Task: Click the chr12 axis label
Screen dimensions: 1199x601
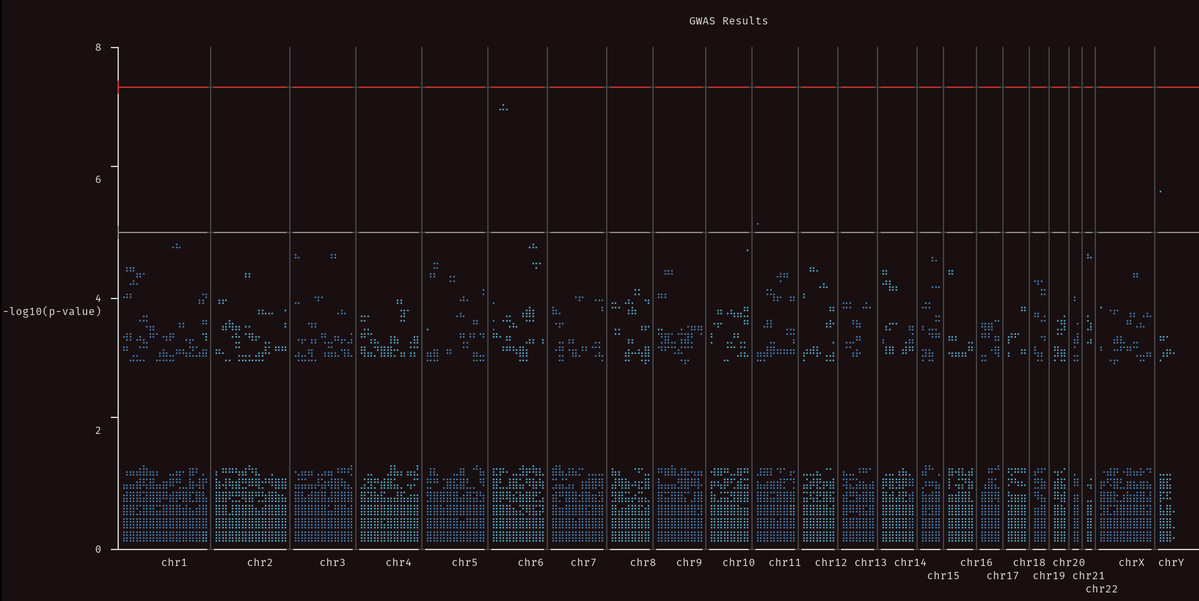Action: coord(830,563)
